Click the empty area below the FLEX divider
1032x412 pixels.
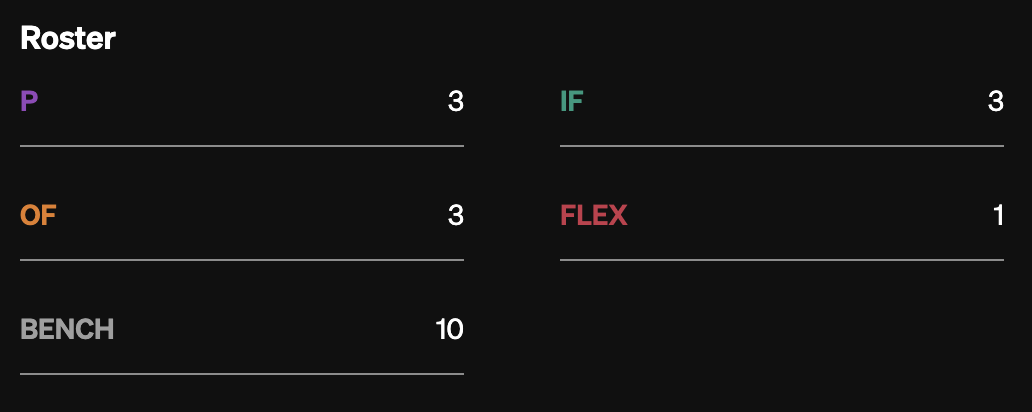[782, 330]
